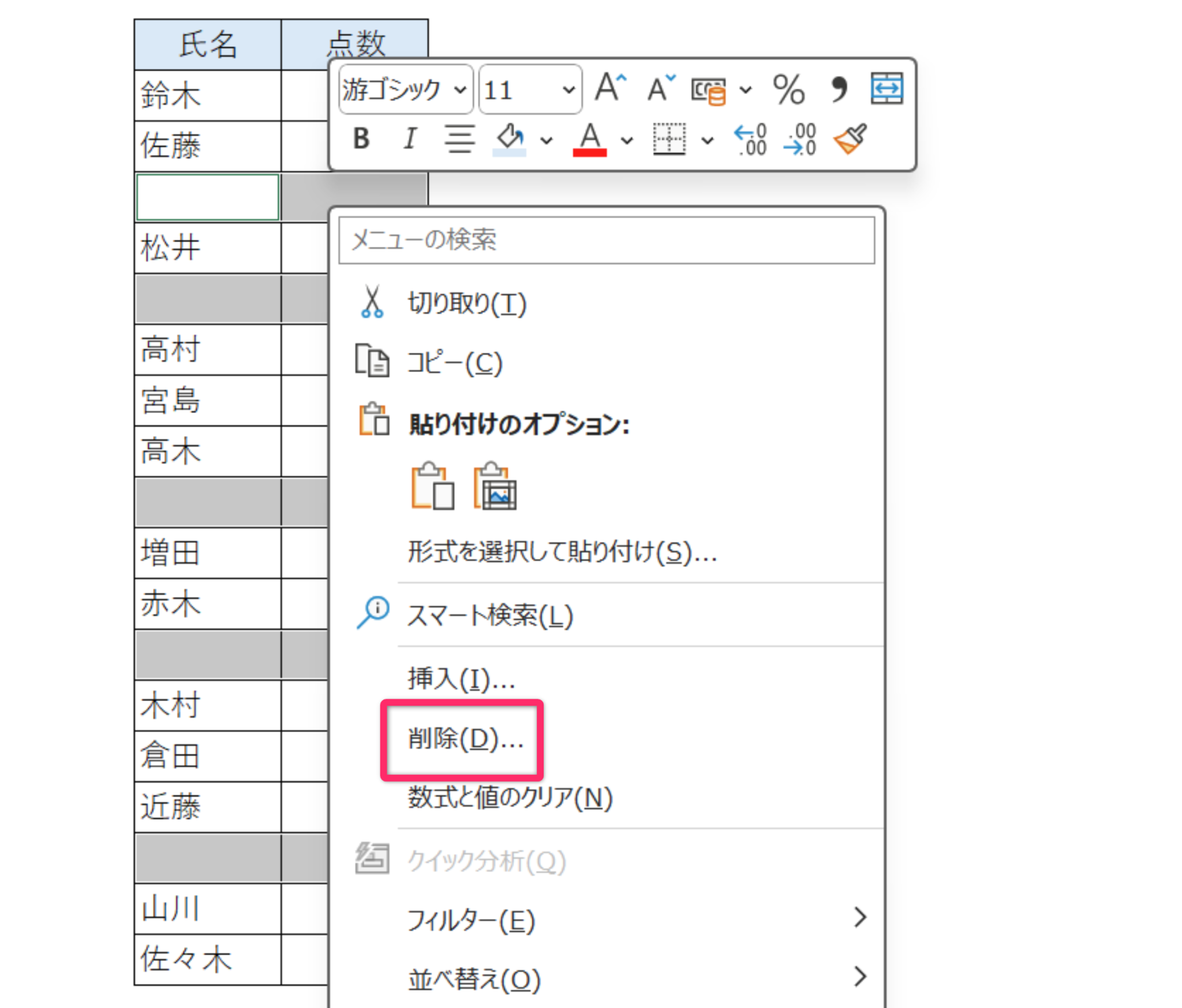1182x1008 pixels.
Task: Click 切り取り(T) cut option
Action: coord(466,303)
